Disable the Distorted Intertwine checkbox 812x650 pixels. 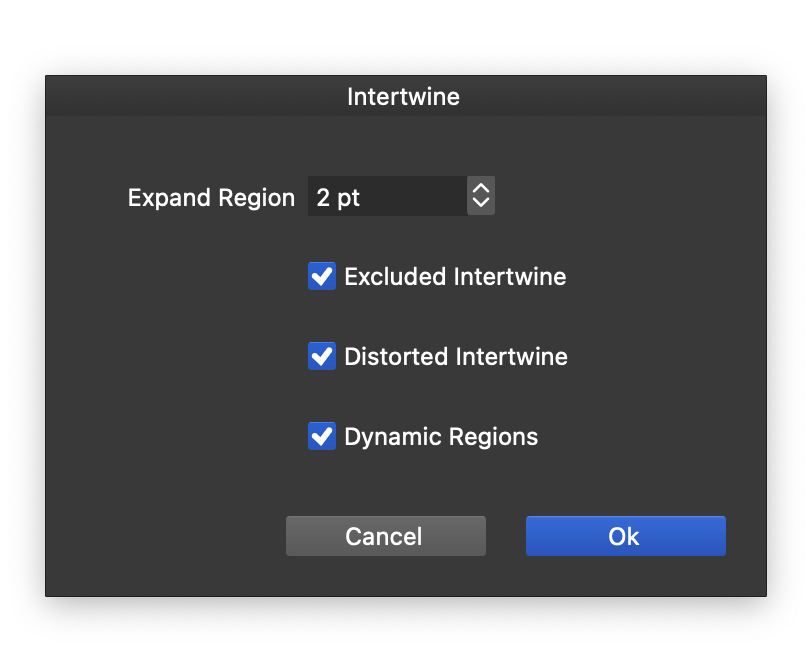tap(322, 357)
